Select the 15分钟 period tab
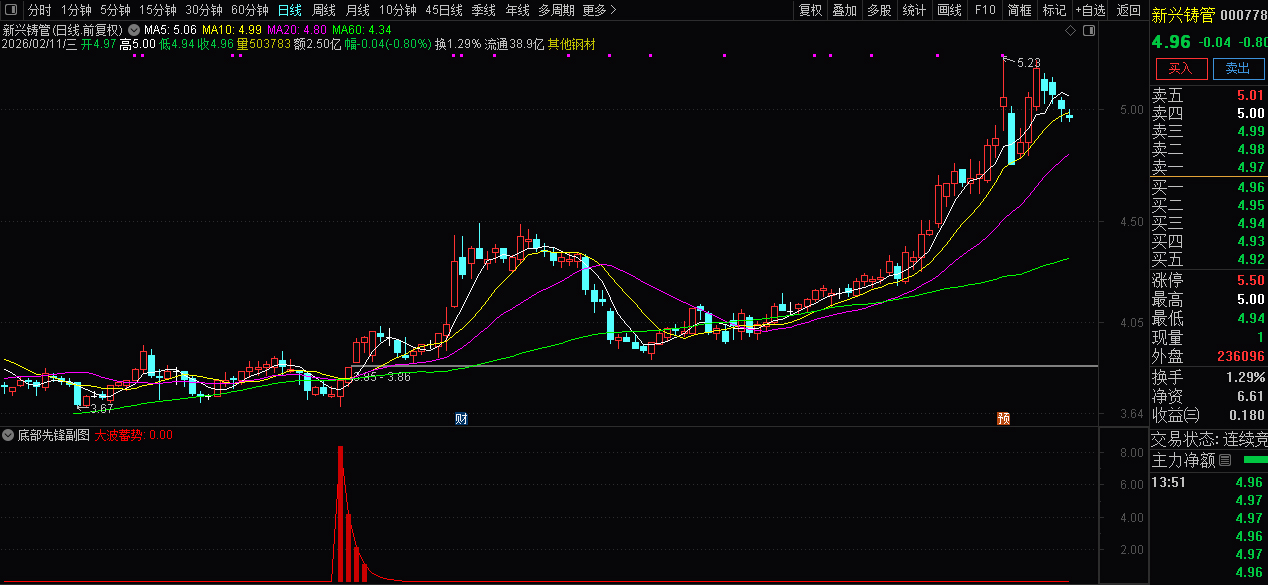This screenshot has height=585, width=1268. click(157, 10)
